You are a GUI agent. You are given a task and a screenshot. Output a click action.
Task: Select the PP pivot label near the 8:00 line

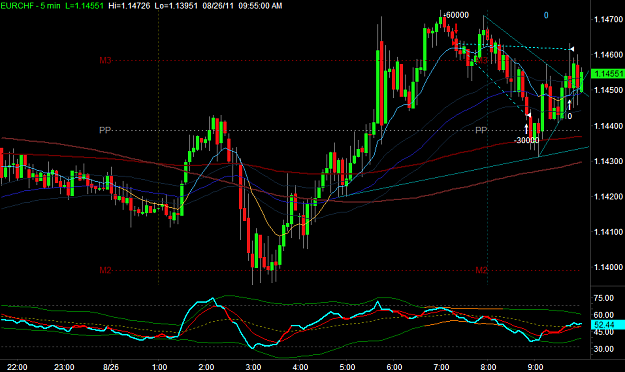(482, 130)
